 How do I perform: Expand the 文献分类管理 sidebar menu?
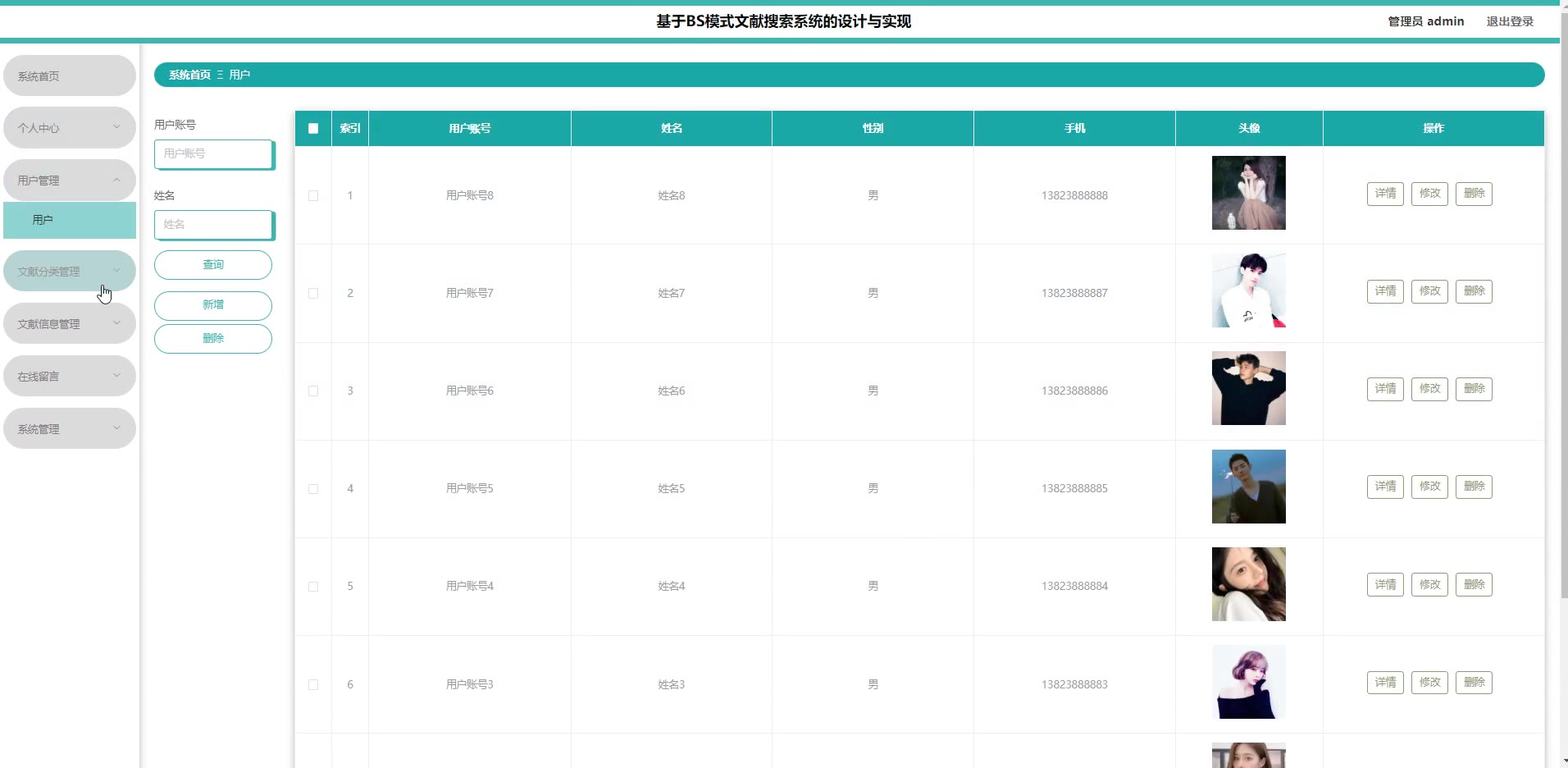pos(70,271)
